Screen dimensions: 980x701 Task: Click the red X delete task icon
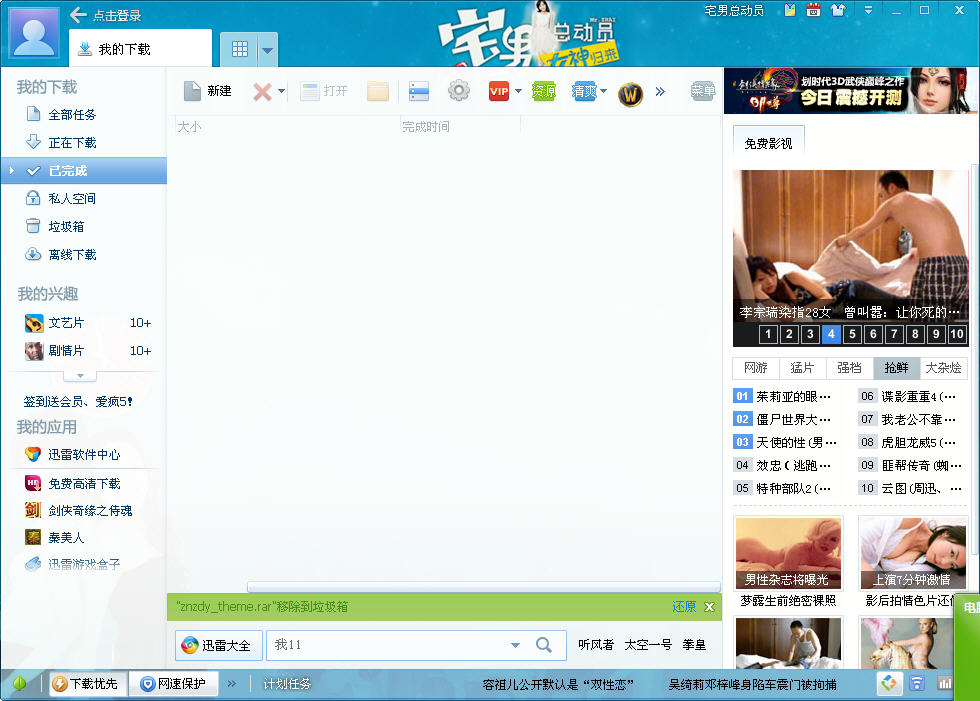coord(262,92)
